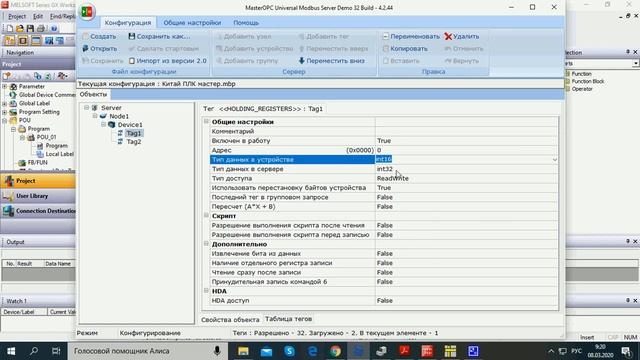Switch to Свойства объекта bottom tab
The height and width of the screenshot is (360, 640).
(230, 320)
